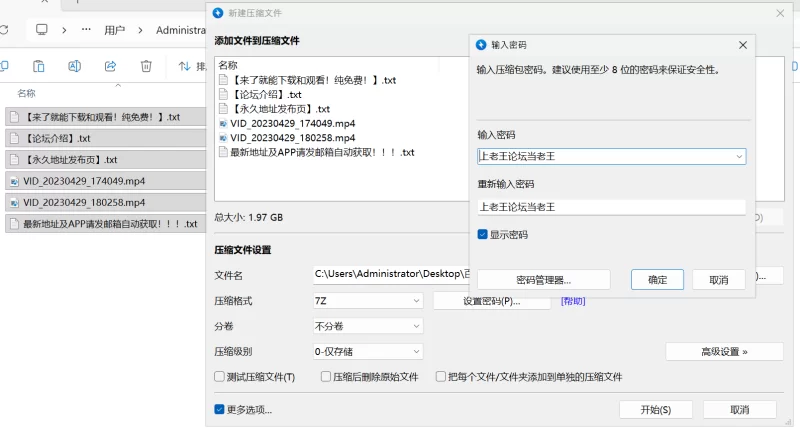
Task: Close the 输入密码 dialog with X
Action: point(743,45)
